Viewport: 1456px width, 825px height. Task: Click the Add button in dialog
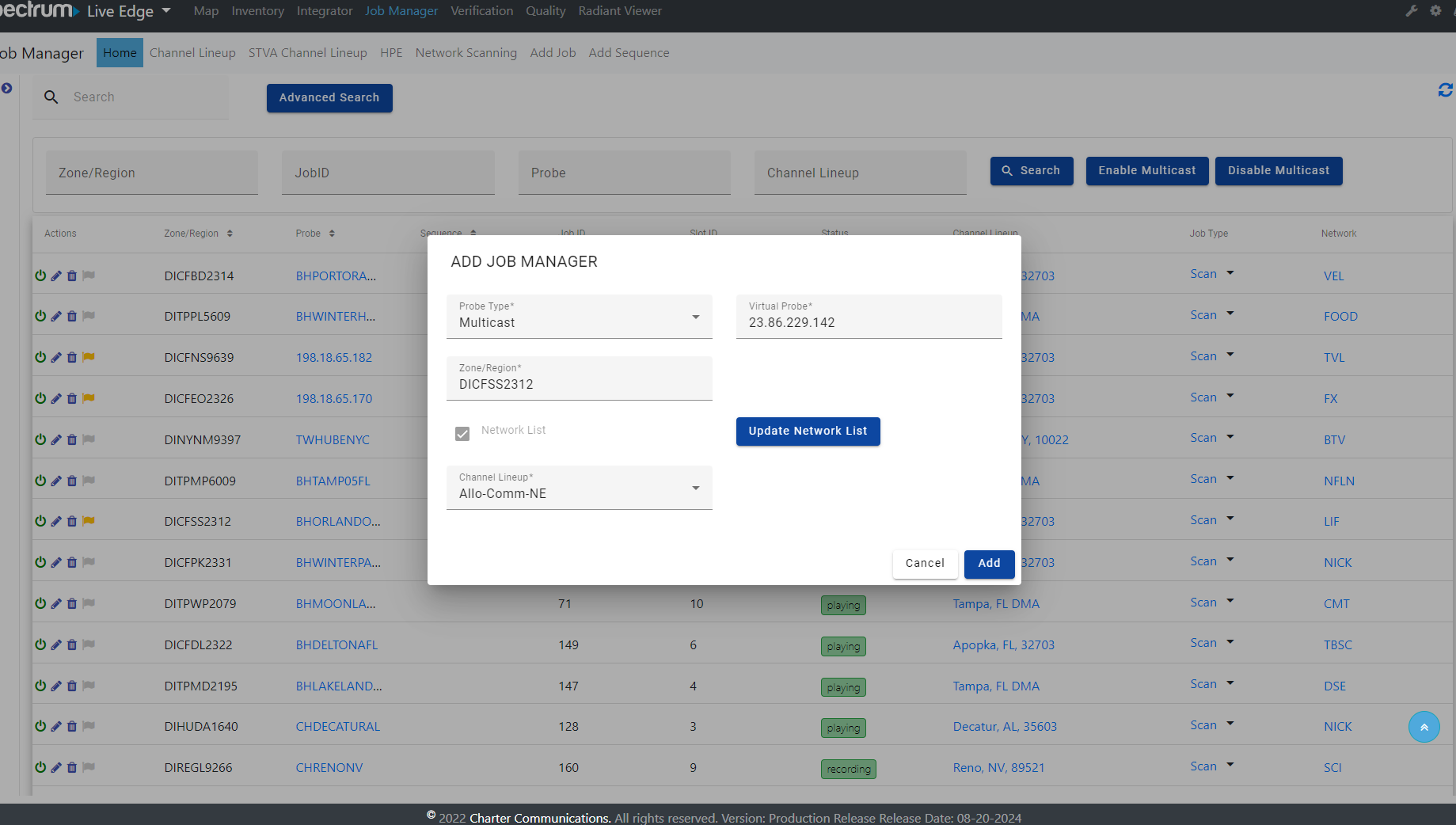(989, 564)
